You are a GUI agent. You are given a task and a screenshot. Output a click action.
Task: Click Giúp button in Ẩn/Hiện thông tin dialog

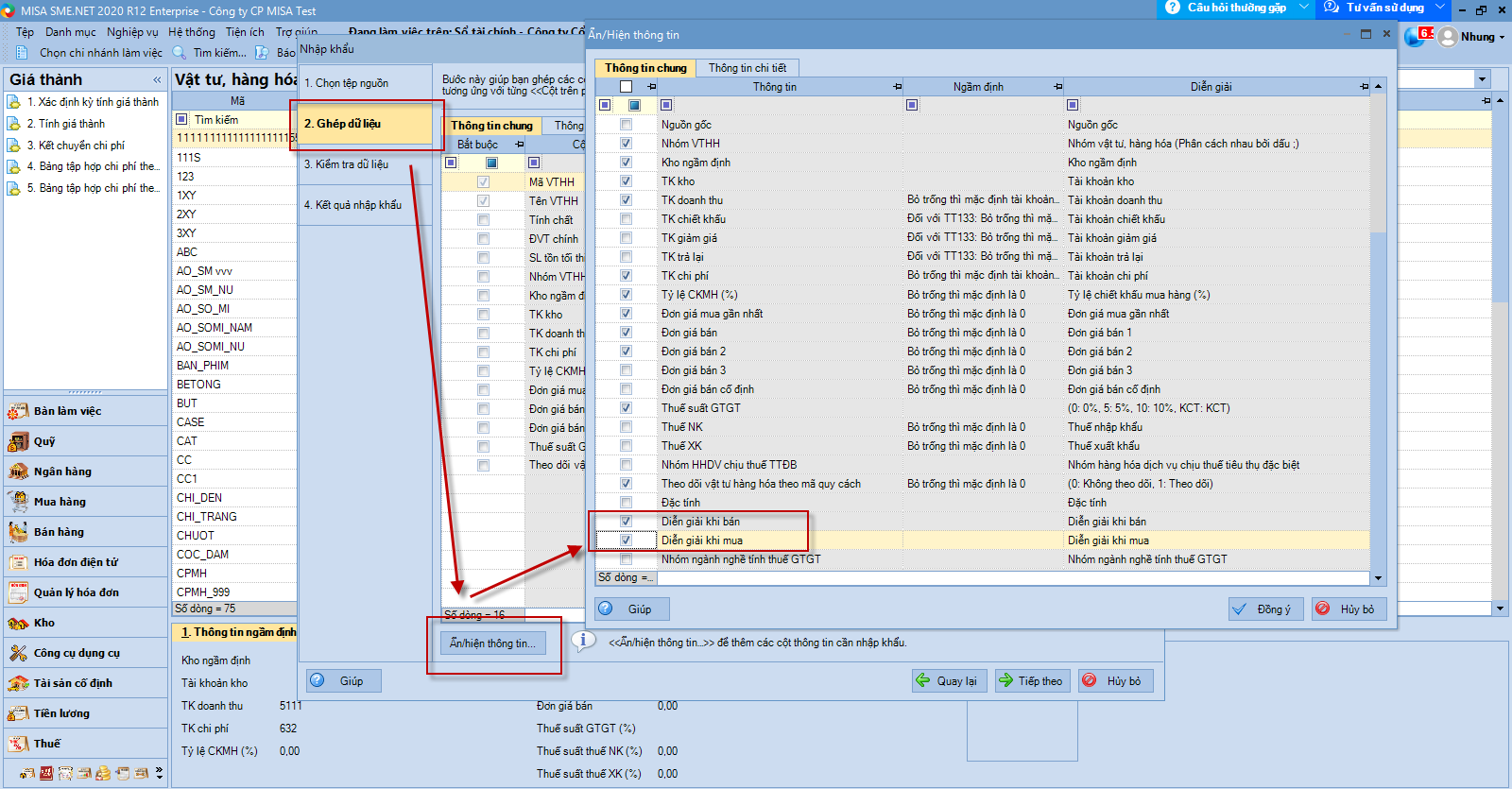[x=632, y=609]
